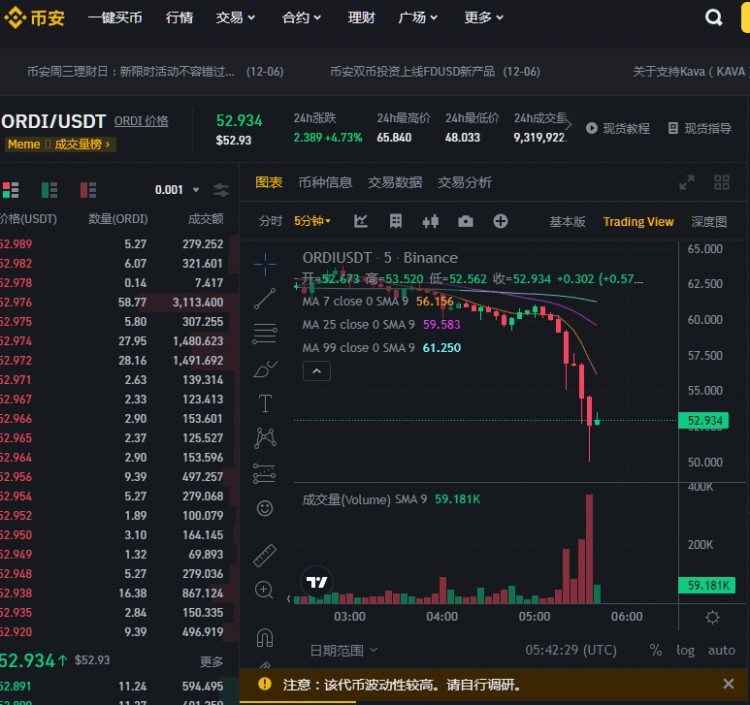Collapse the indicator legend arrow
Image resolution: width=750 pixels, height=705 pixels.
click(317, 371)
